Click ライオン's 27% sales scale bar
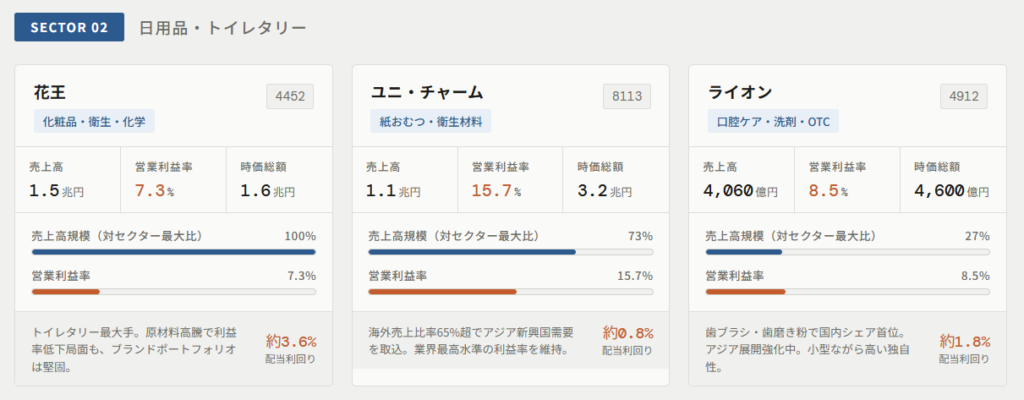 coord(847,252)
